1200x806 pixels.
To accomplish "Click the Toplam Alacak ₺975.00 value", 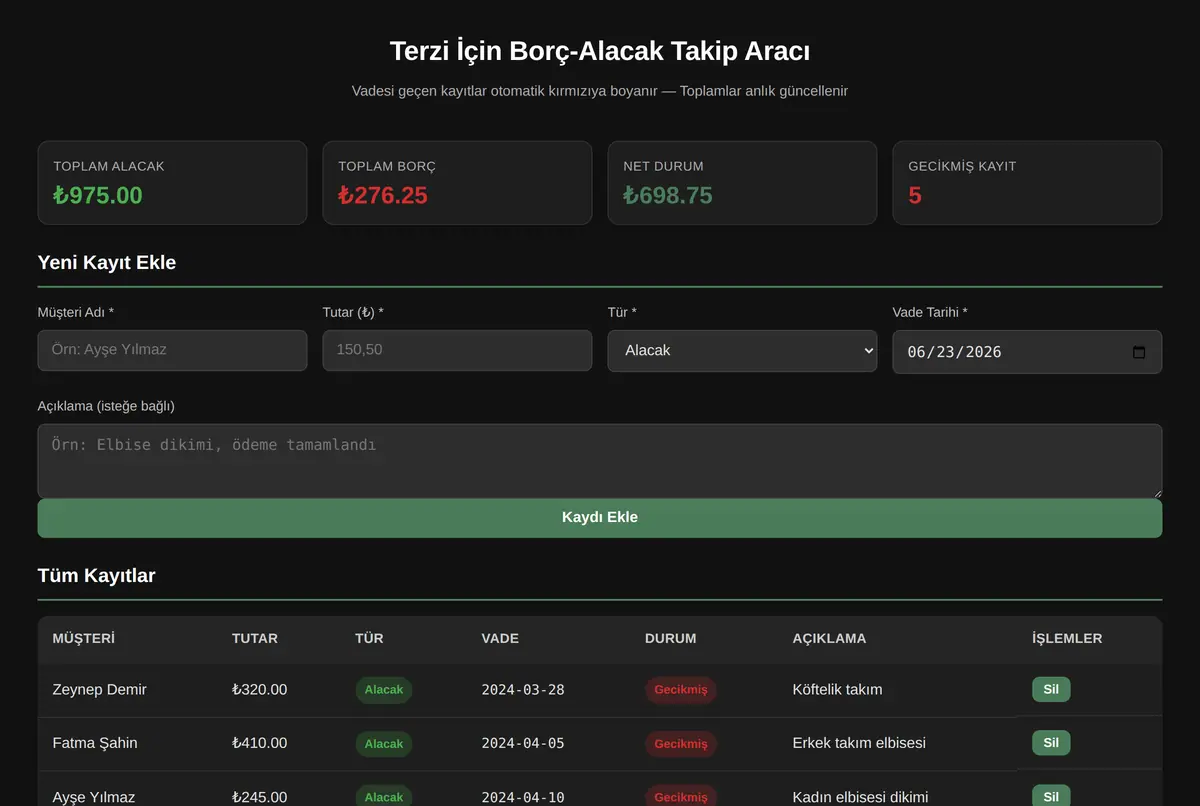I will point(98,195).
